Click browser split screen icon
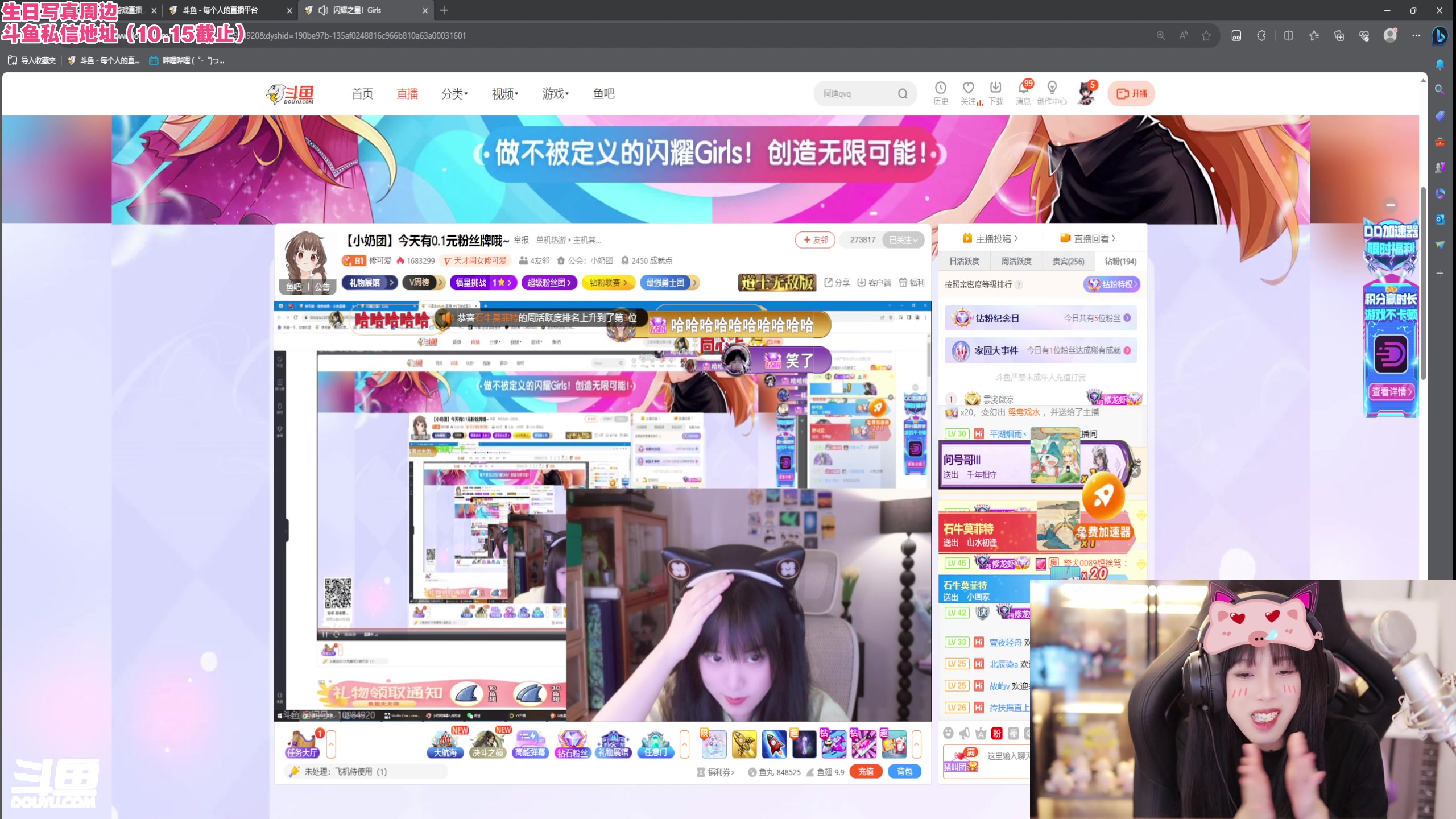The image size is (1456, 819). tap(1289, 35)
